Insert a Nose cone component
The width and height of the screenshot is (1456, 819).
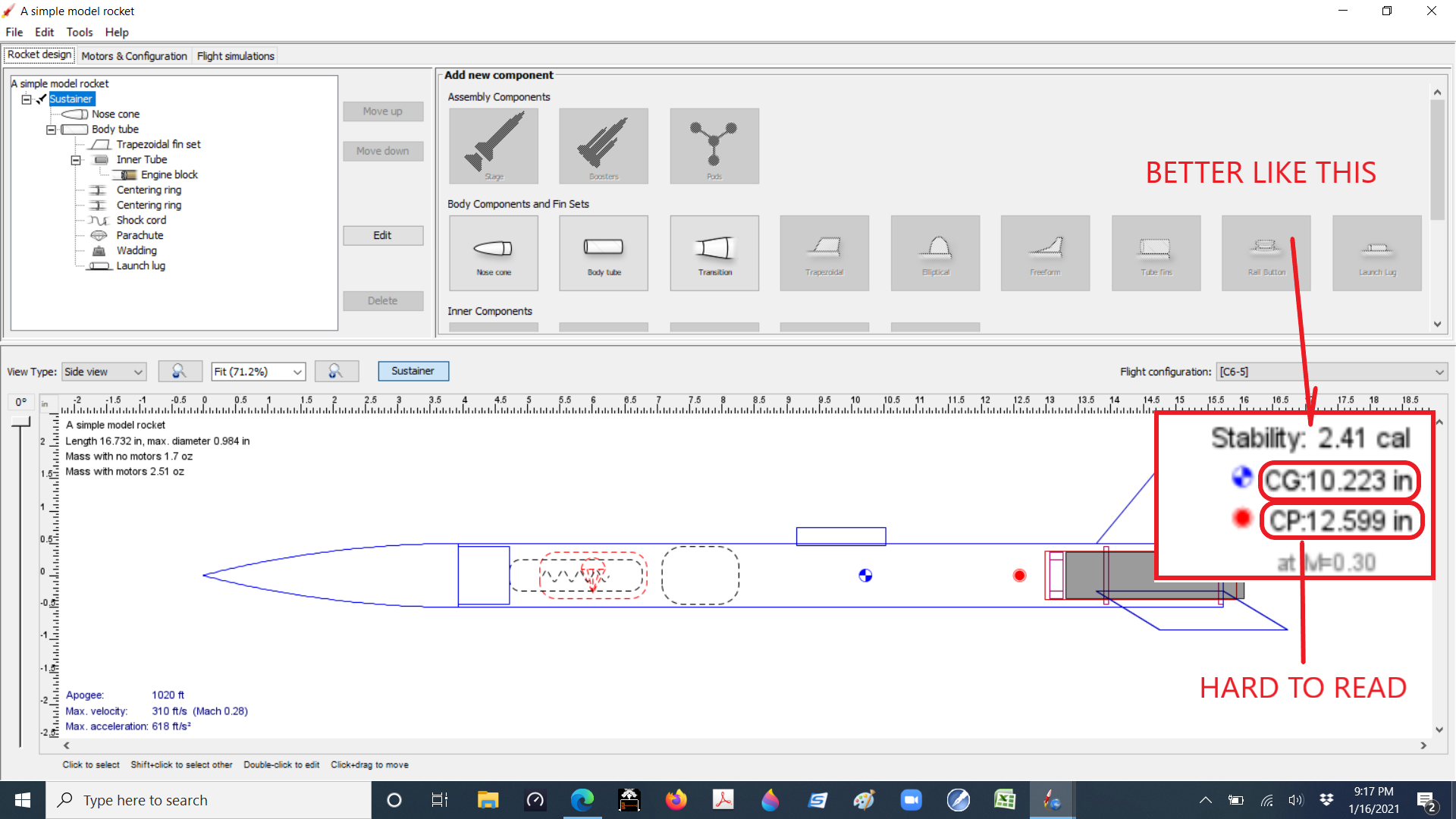(x=493, y=253)
